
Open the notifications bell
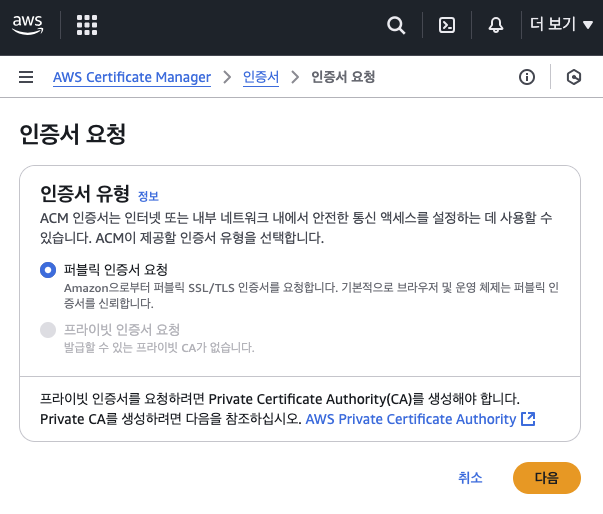[x=496, y=25]
